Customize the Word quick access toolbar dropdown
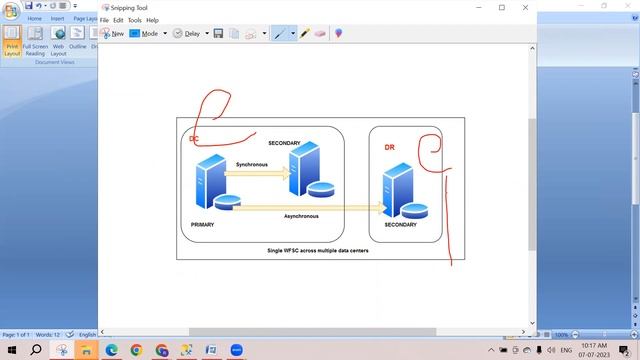 (x=75, y=6)
